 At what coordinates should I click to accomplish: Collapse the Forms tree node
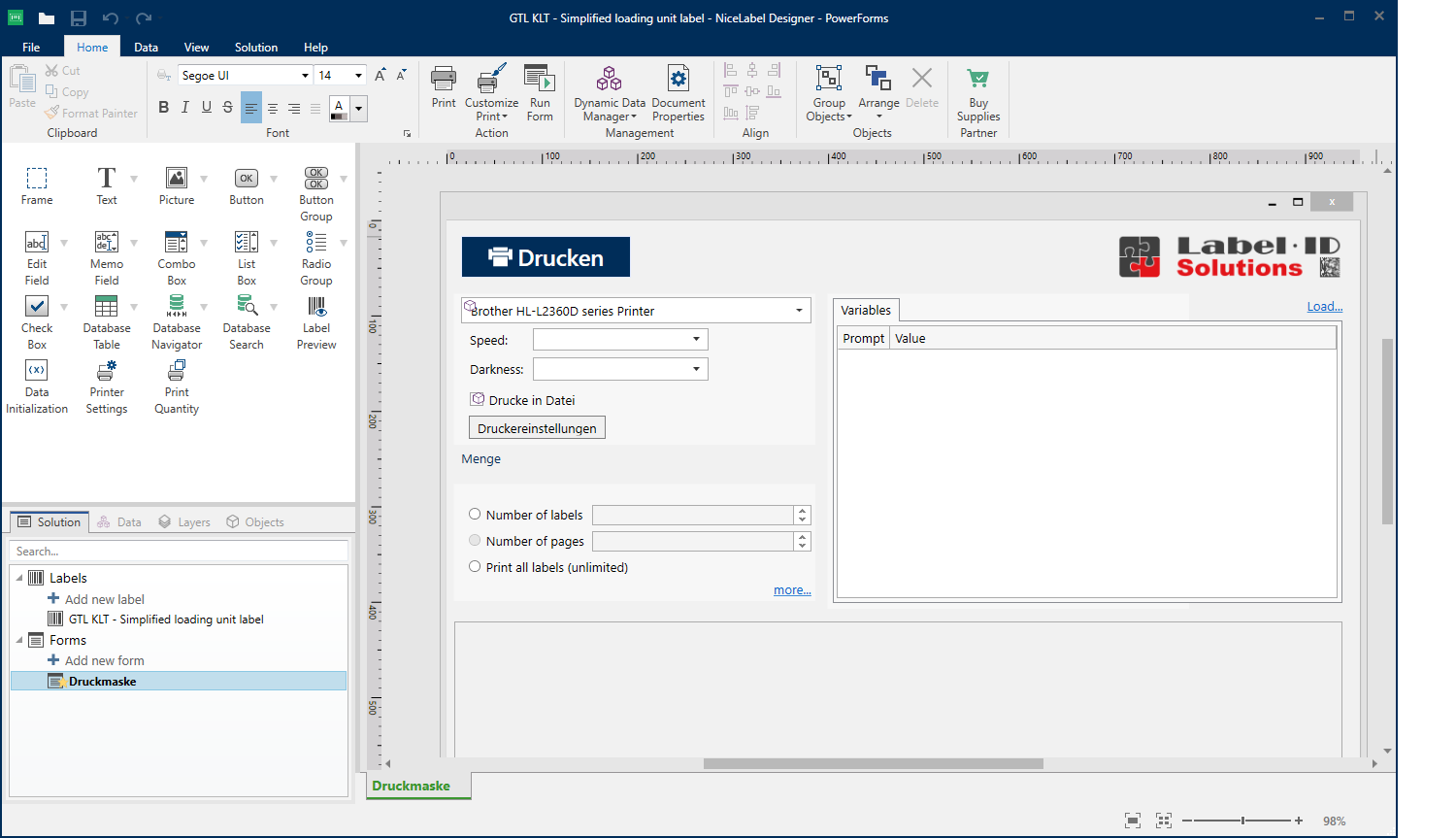point(19,640)
